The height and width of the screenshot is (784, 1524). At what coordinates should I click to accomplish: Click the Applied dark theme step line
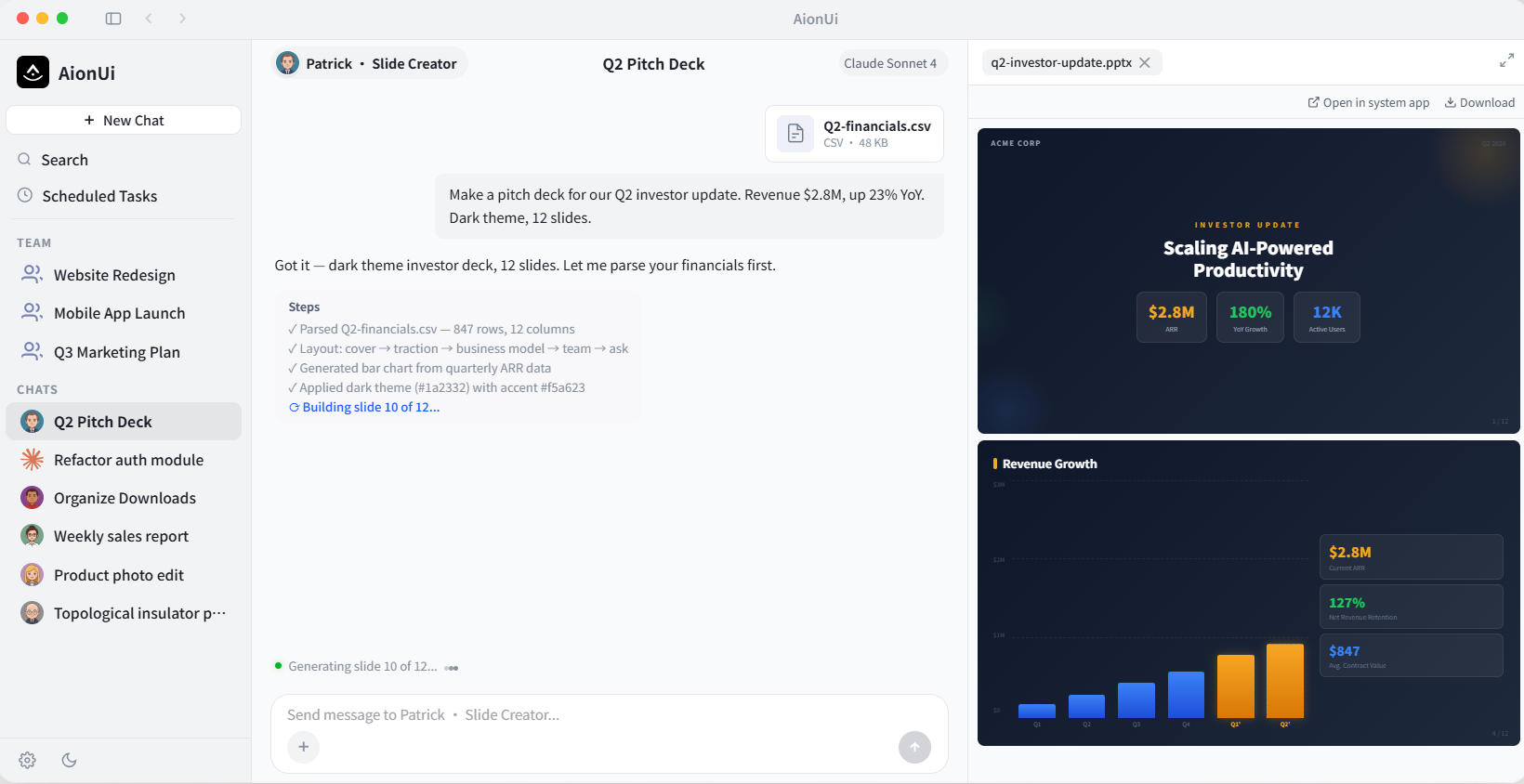coord(437,387)
